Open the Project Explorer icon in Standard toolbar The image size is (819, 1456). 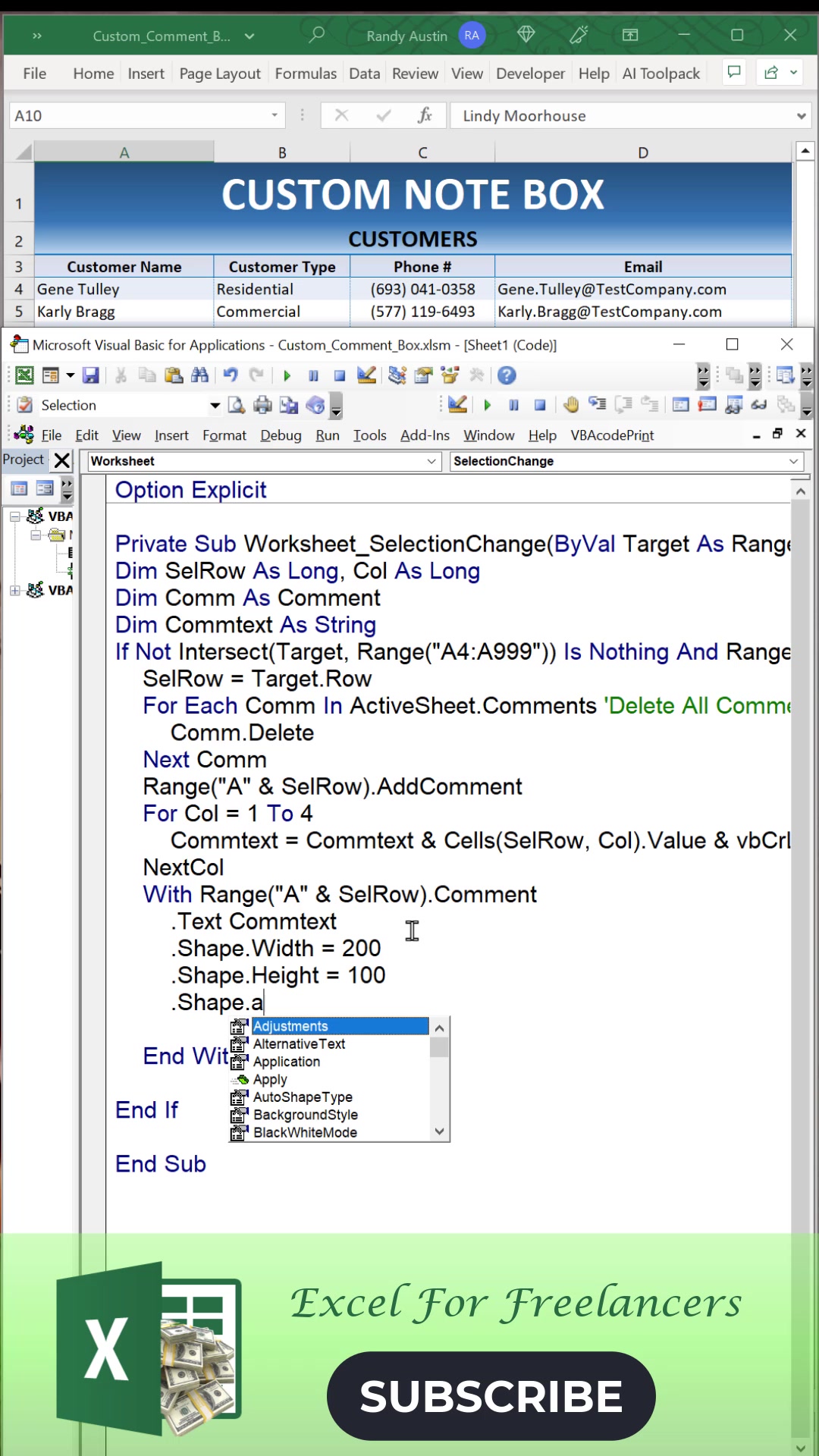[x=397, y=375]
